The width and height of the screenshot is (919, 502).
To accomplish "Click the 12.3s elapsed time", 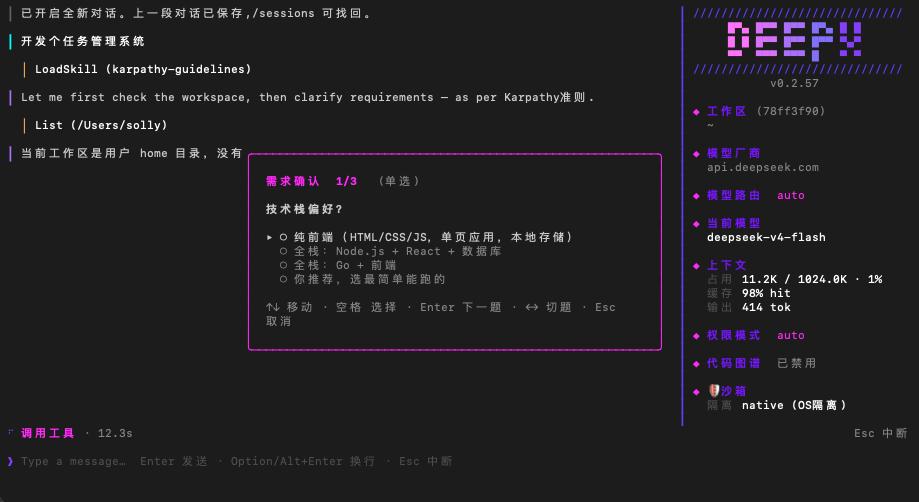I will 115,433.
